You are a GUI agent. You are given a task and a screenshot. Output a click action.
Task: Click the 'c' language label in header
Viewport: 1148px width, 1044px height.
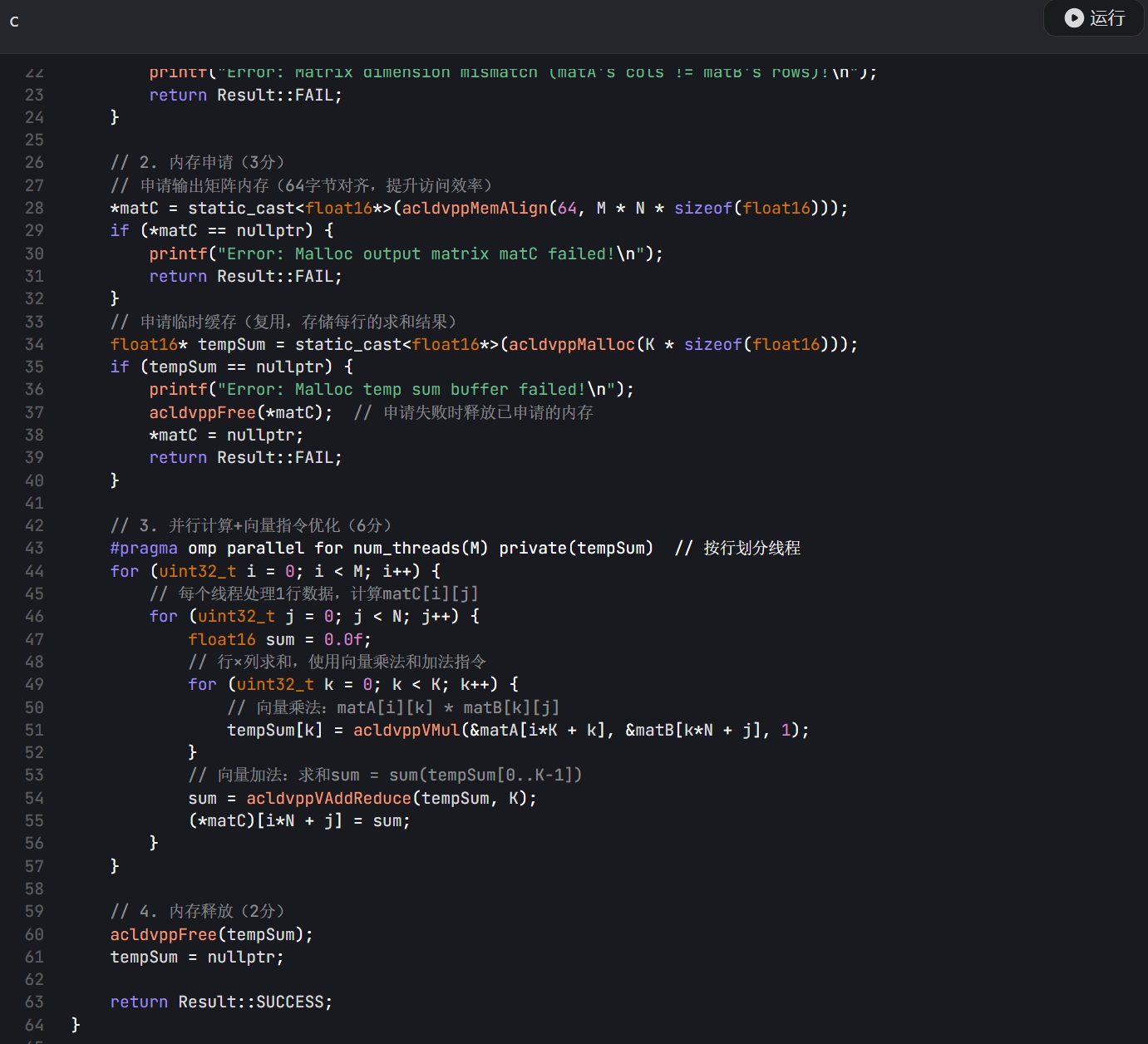[14, 22]
